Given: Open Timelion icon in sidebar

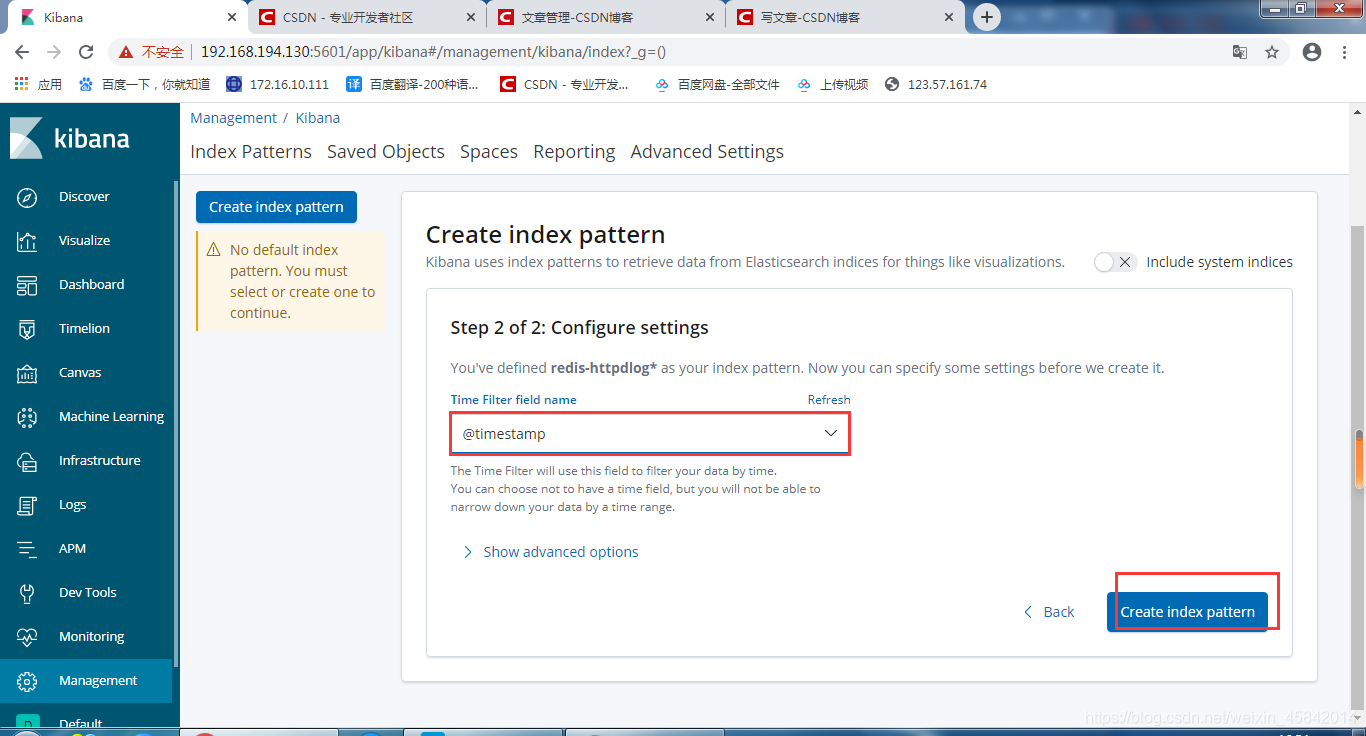Looking at the screenshot, I should point(27,329).
